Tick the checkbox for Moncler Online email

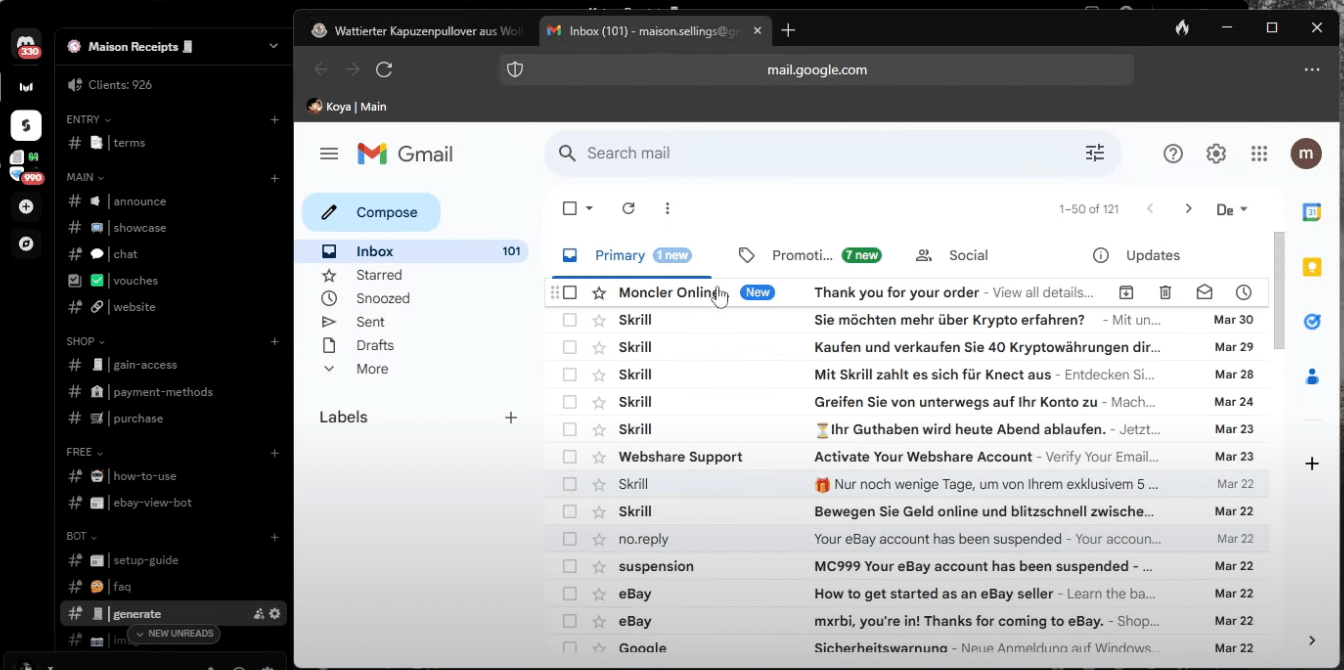point(570,293)
